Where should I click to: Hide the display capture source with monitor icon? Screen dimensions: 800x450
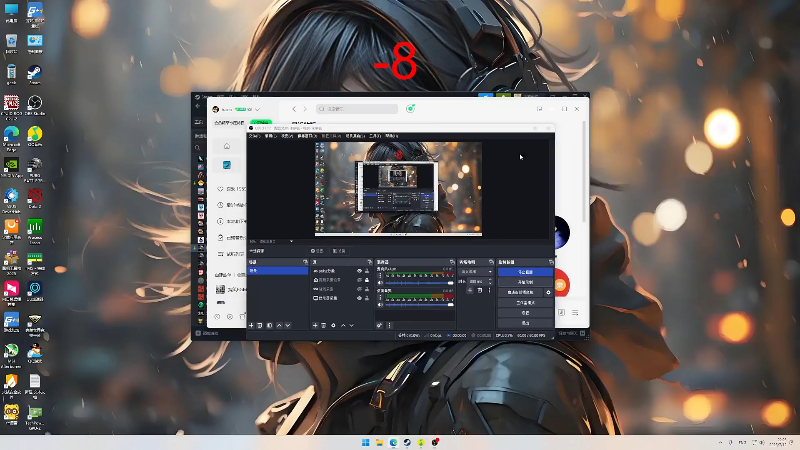point(359,298)
